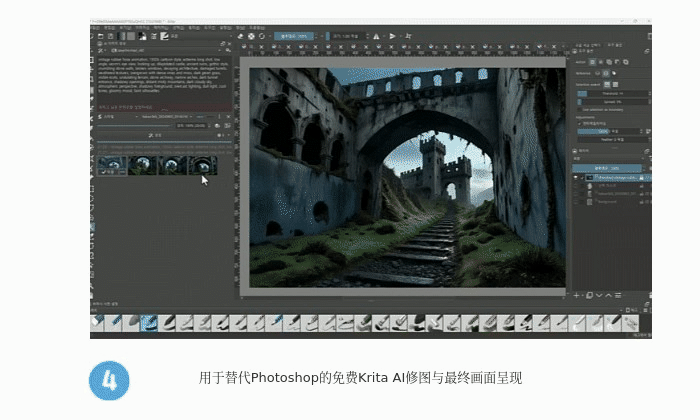
Task: Select the first eraser brush preset
Action: pyautogui.click(x=98, y=322)
